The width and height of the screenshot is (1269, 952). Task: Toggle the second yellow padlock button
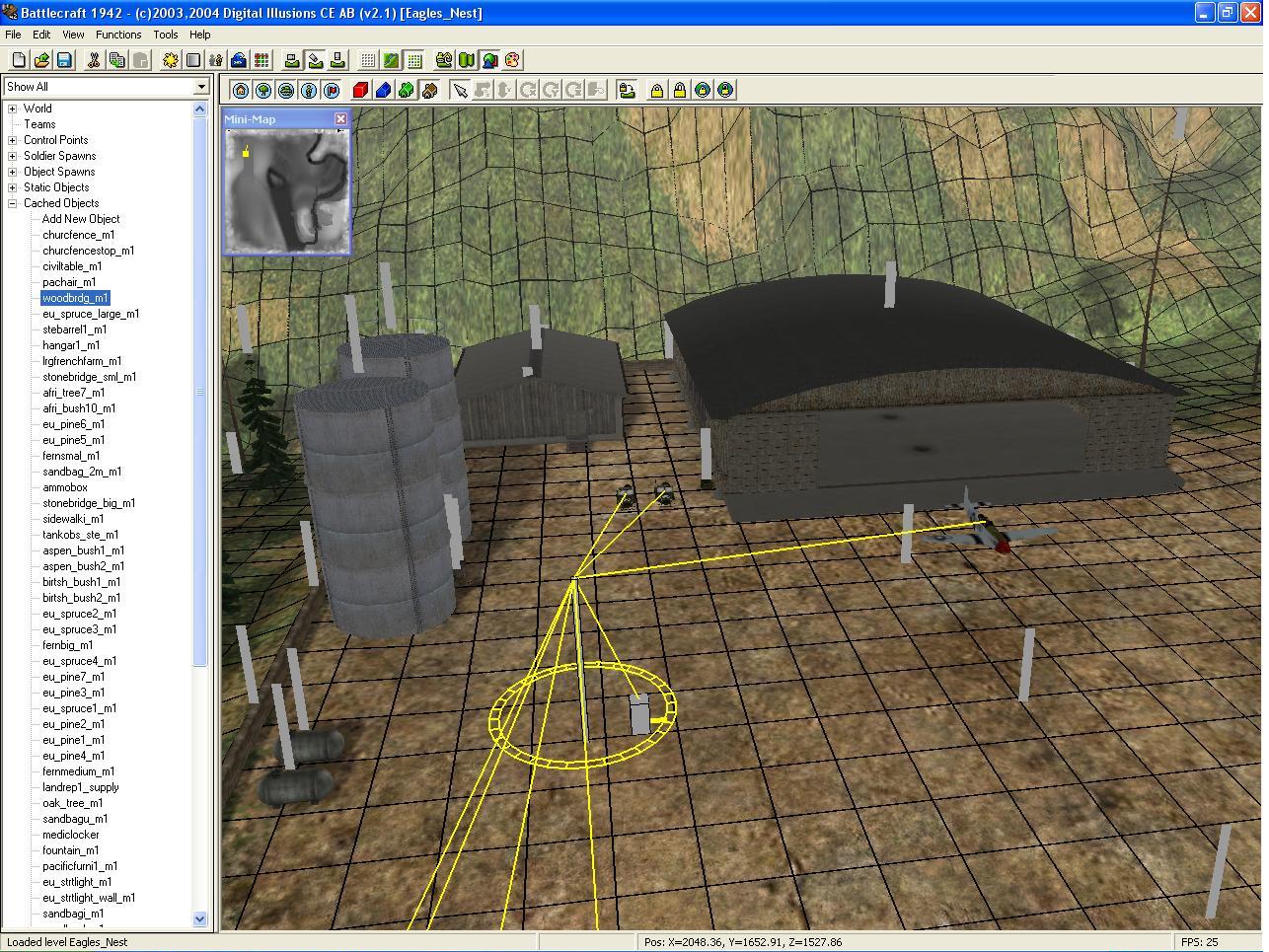click(x=679, y=90)
